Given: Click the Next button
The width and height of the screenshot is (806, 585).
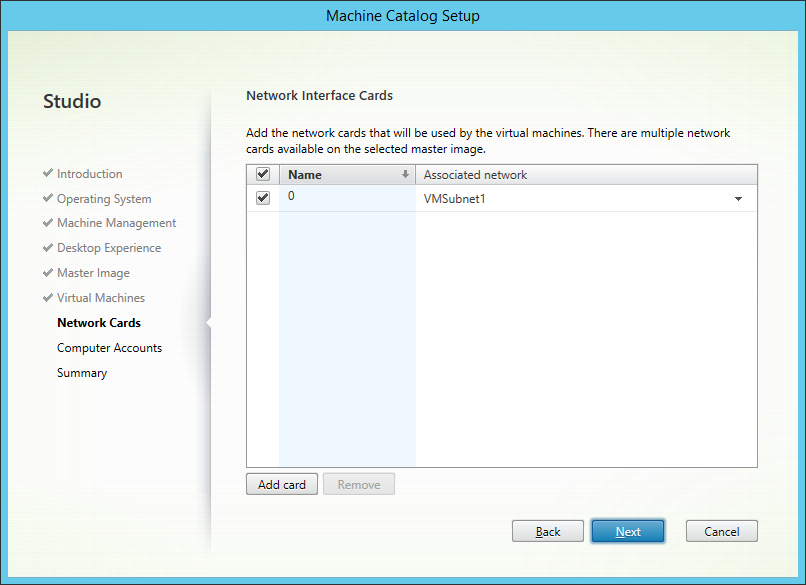Looking at the screenshot, I should click(628, 531).
